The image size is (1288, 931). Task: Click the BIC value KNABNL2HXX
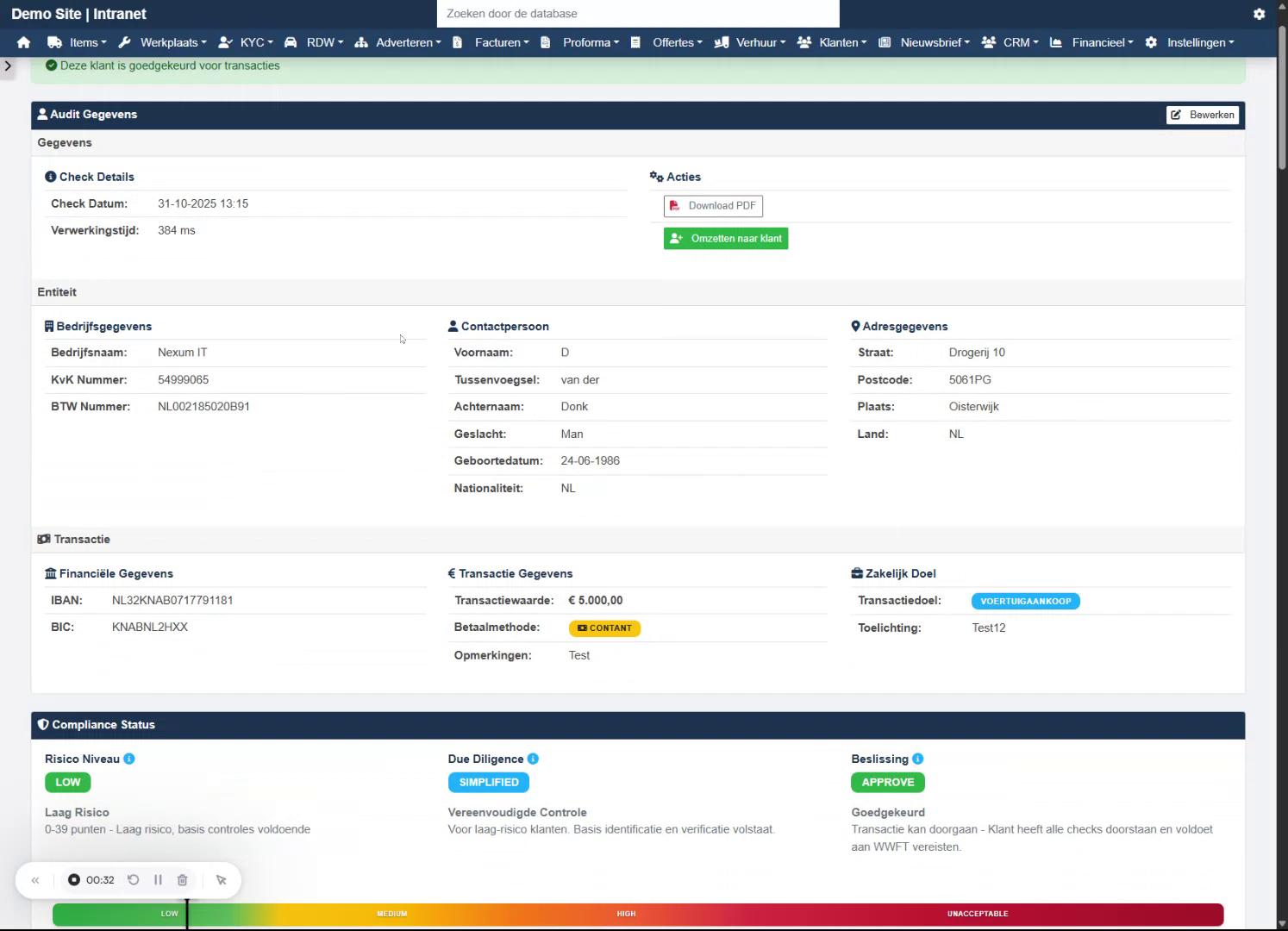pos(150,627)
